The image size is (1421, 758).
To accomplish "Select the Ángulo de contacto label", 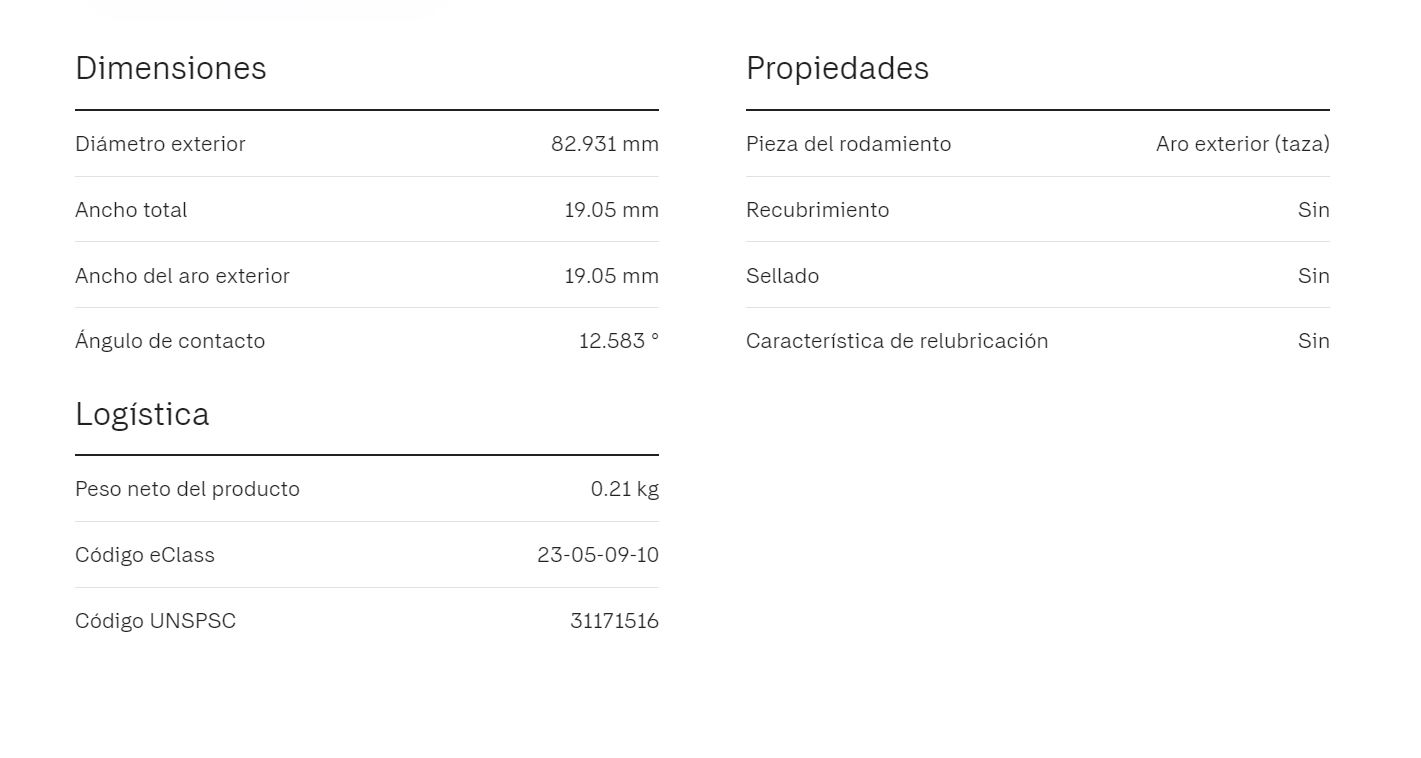I will 170,341.
